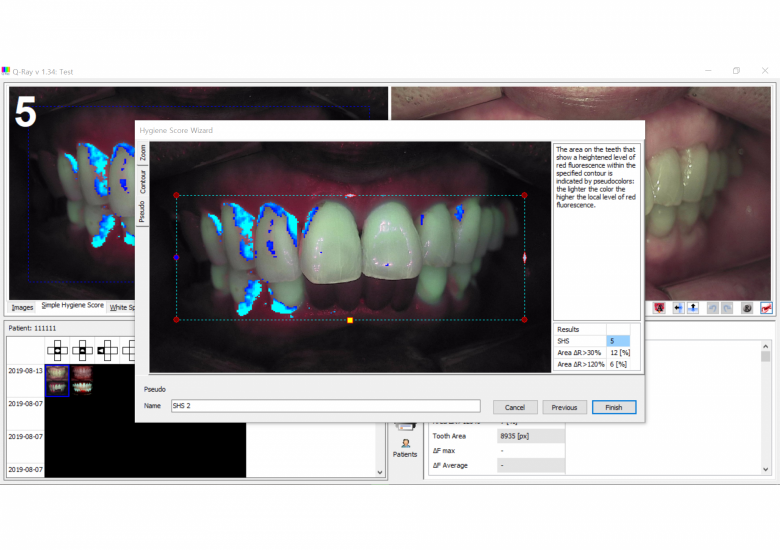
Task: Select the first tooth-surface cross icon
Action: pos(58,350)
